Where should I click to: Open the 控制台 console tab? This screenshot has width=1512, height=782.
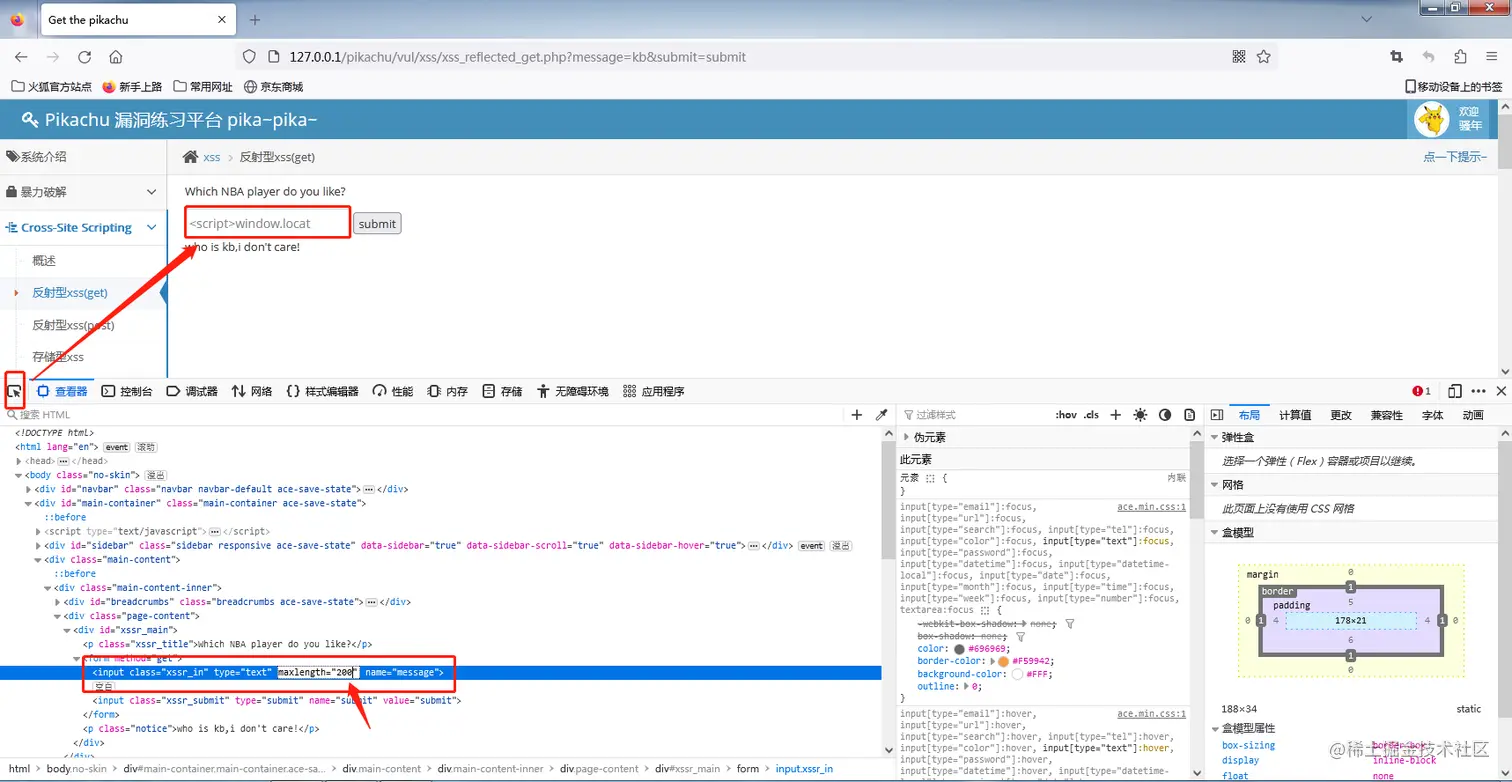coord(127,391)
